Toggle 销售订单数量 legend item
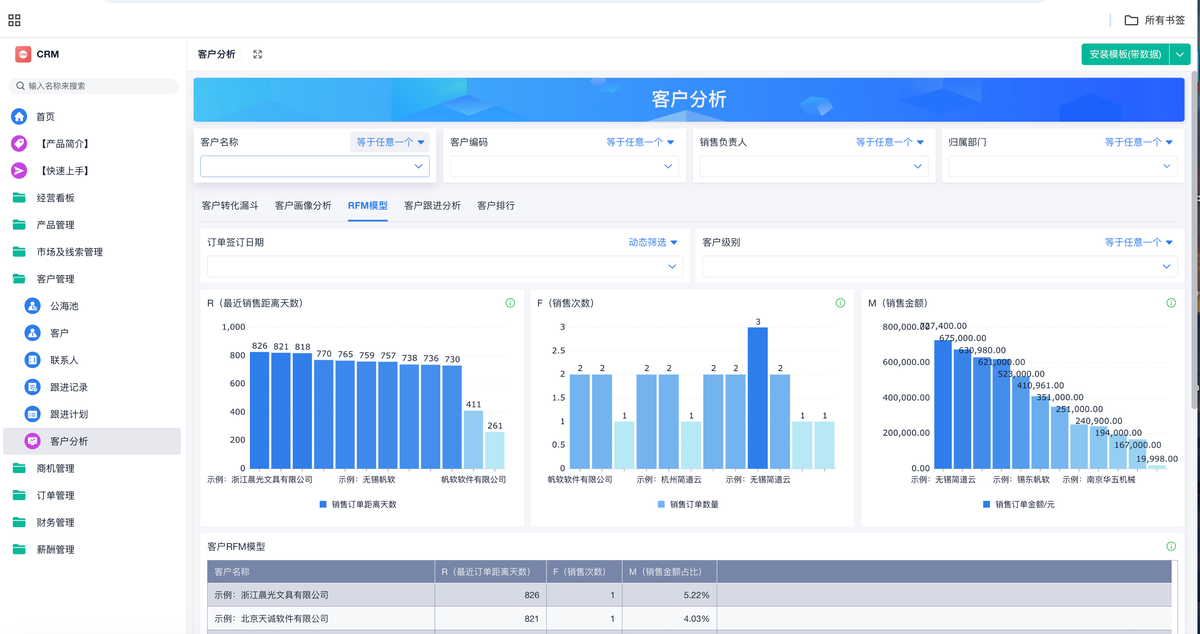 688,504
